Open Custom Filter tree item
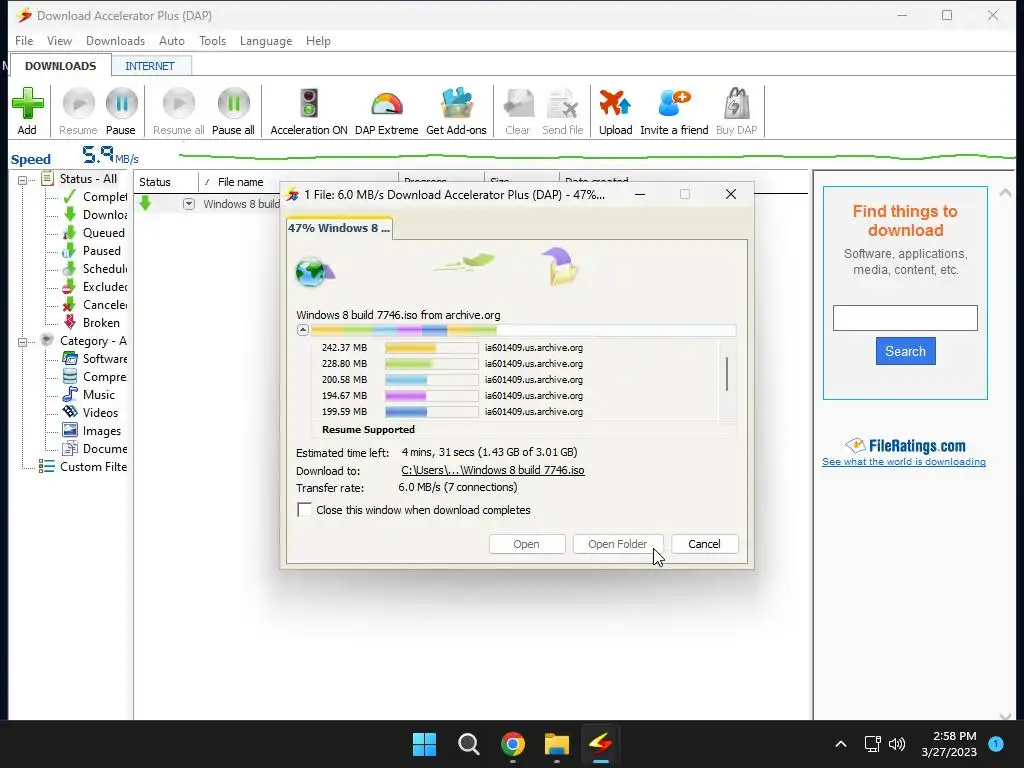Screen dimensions: 1024x768 coord(83,466)
